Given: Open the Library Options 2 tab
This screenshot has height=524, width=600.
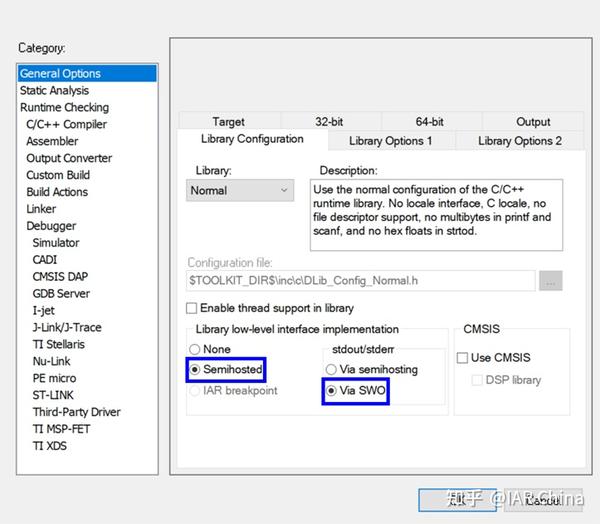Looking at the screenshot, I should [x=520, y=141].
